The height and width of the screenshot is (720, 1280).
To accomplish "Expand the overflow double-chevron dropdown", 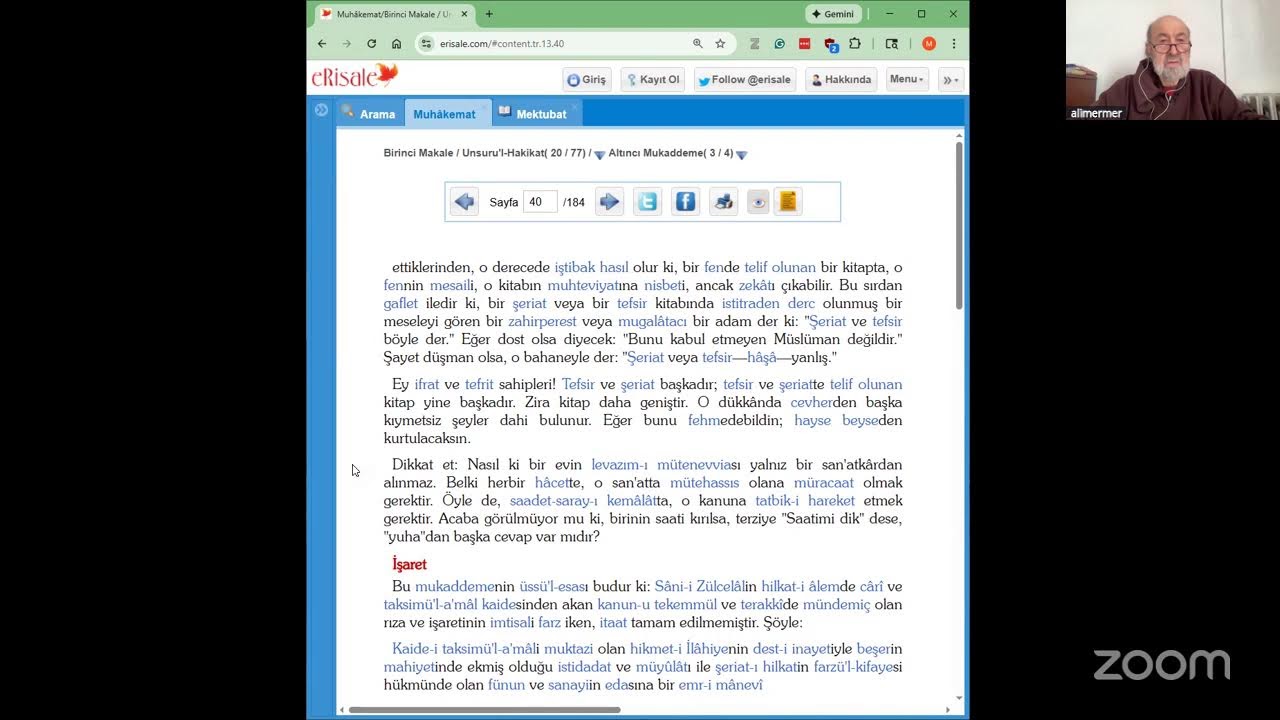I will 951,80.
